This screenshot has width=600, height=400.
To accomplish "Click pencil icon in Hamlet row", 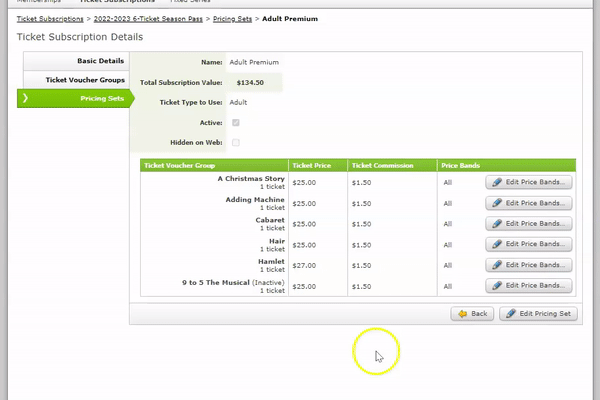I will tap(497, 265).
